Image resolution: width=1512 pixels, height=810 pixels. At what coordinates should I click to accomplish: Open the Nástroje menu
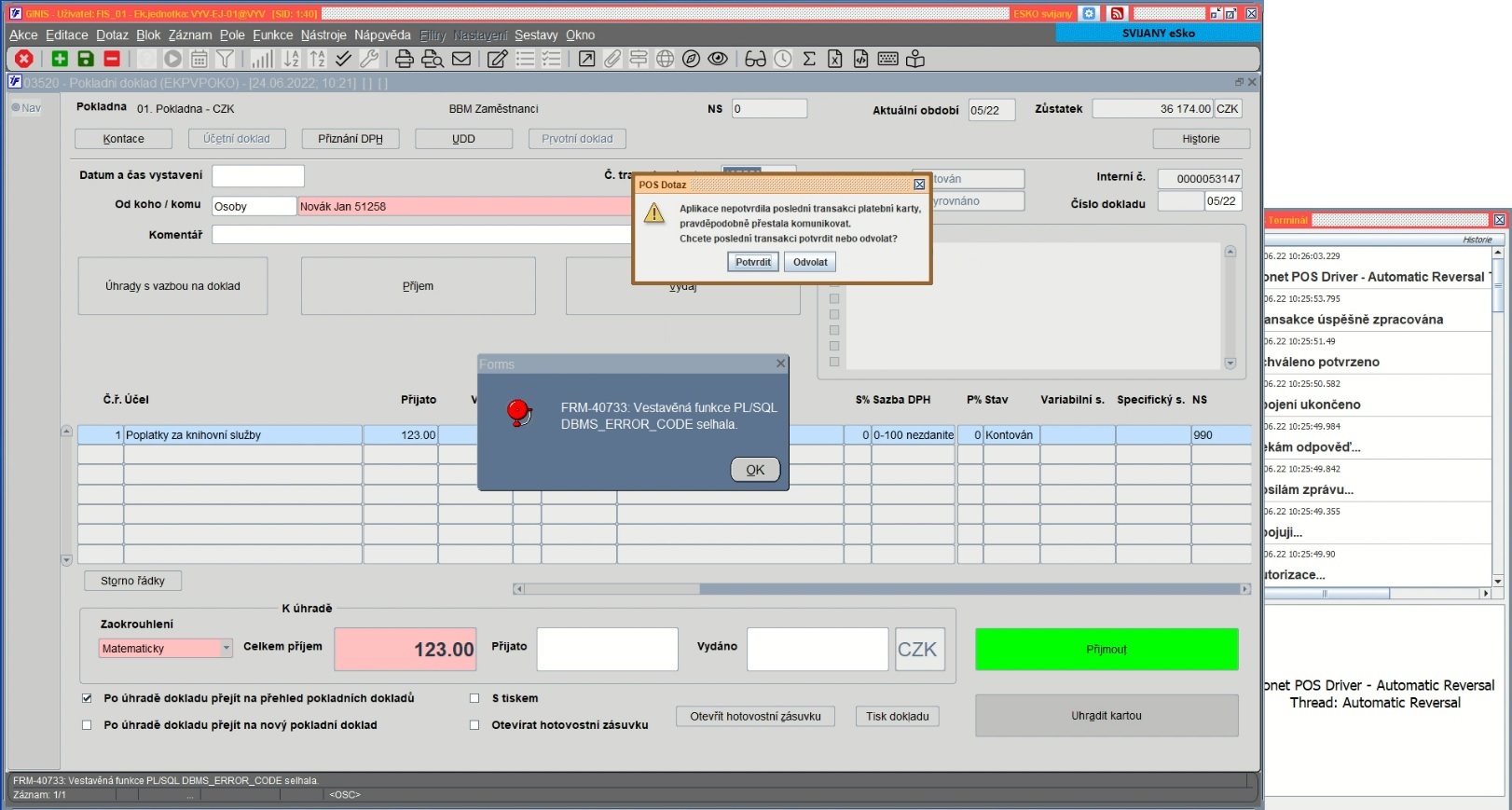pos(323,34)
